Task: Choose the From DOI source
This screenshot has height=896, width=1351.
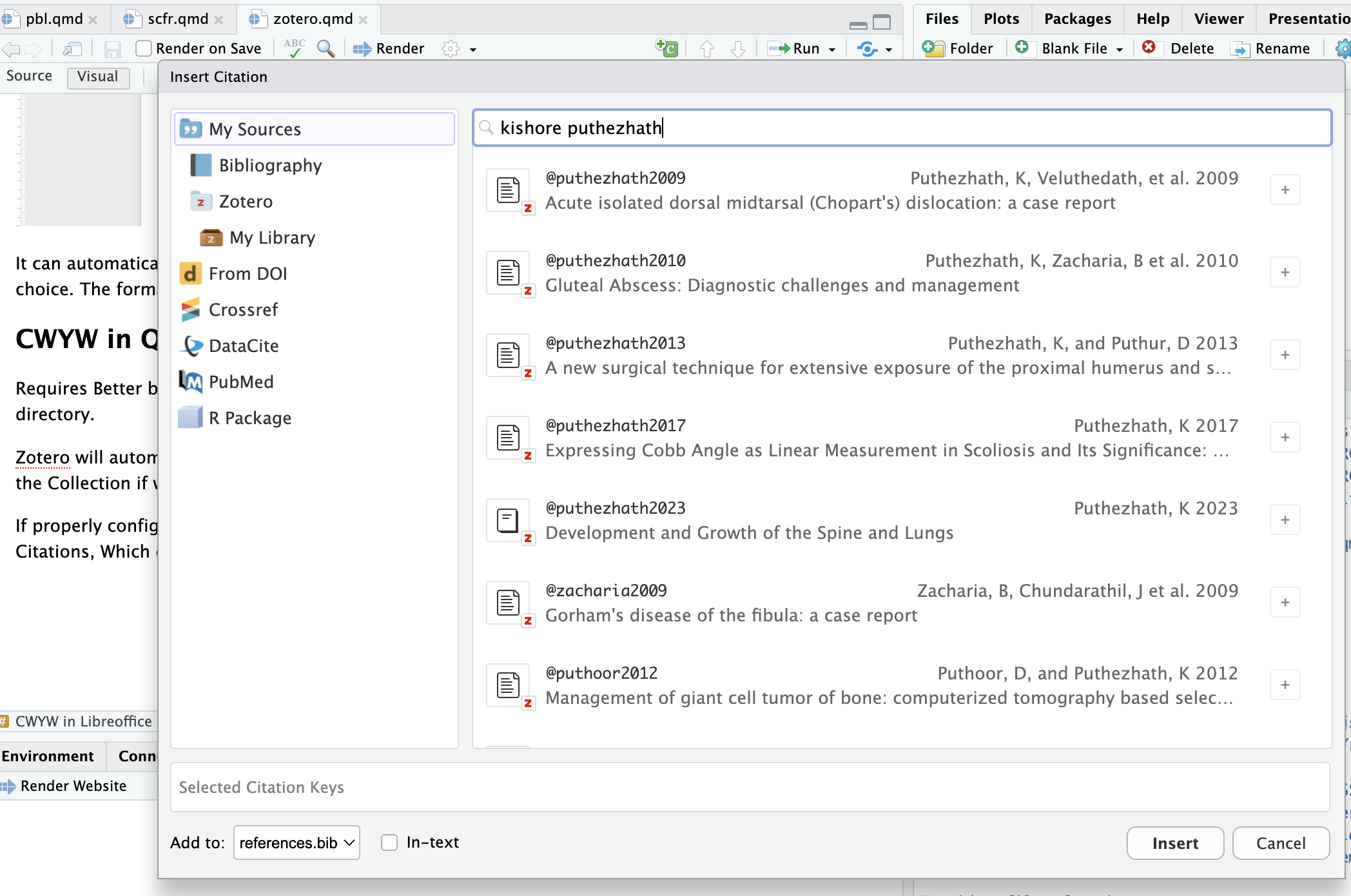Action: pyautogui.click(x=248, y=274)
